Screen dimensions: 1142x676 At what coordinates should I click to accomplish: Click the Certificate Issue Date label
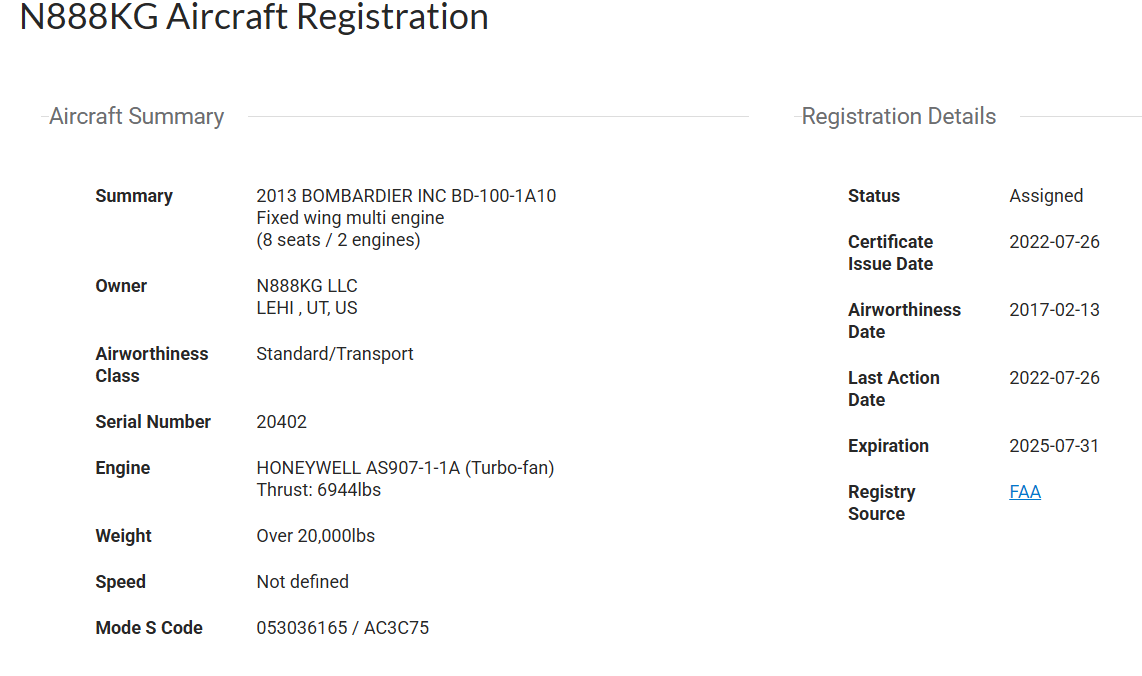(890, 253)
